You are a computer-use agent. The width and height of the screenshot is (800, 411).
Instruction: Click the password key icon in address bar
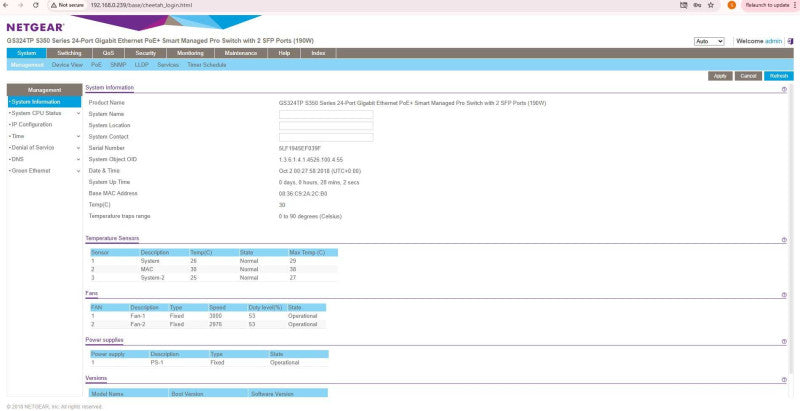(697, 5)
